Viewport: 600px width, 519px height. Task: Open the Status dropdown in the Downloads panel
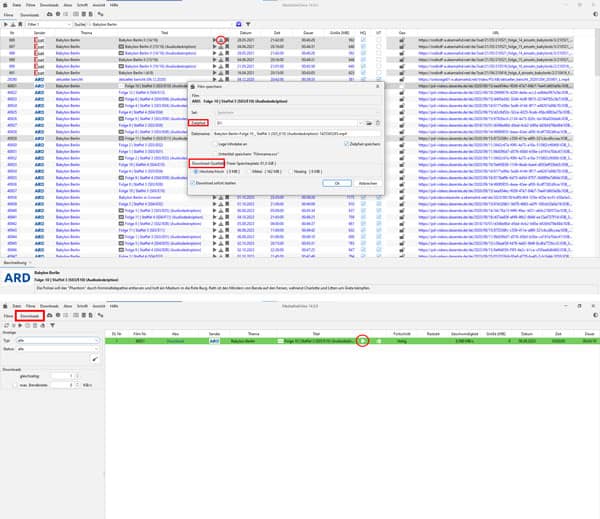pyautogui.click(x=57, y=349)
